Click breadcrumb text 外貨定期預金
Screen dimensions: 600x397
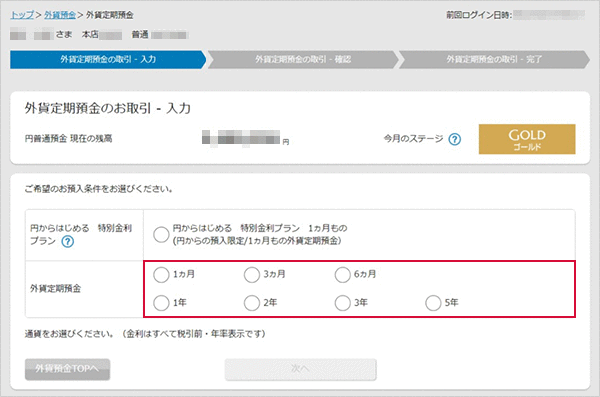pyautogui.click(x=110, y=15)
